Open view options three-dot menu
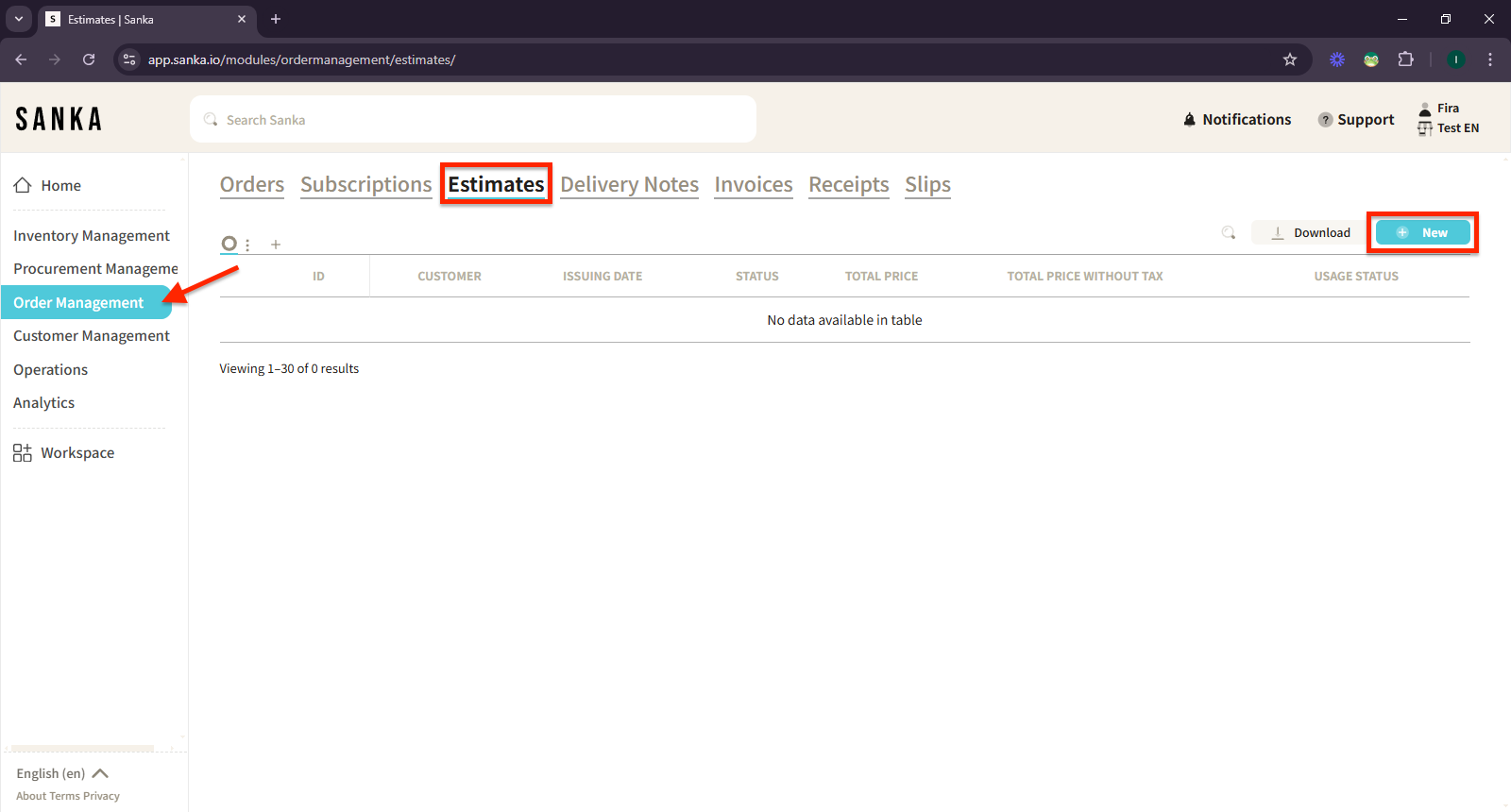The width and height of the screenshot is (1511, 812). [247, 245]
